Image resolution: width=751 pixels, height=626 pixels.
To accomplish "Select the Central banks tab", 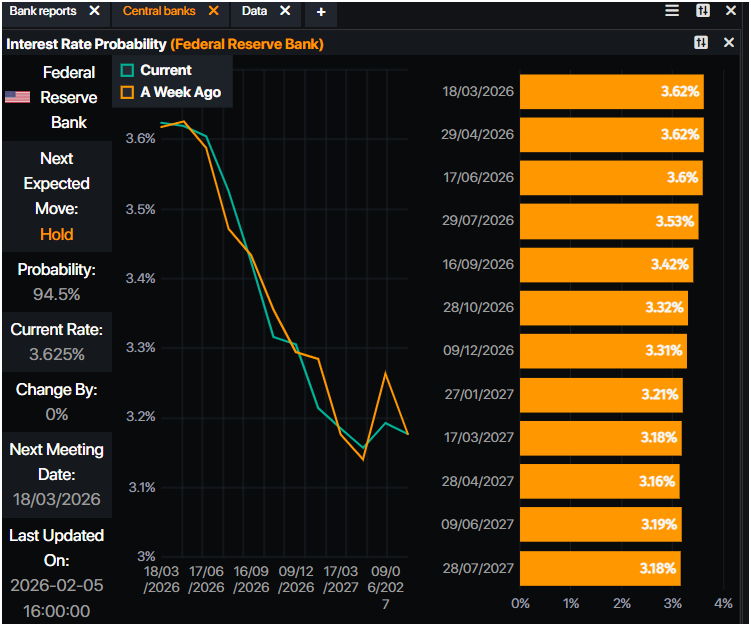I will pyautogui.click(x=157, y=11).
